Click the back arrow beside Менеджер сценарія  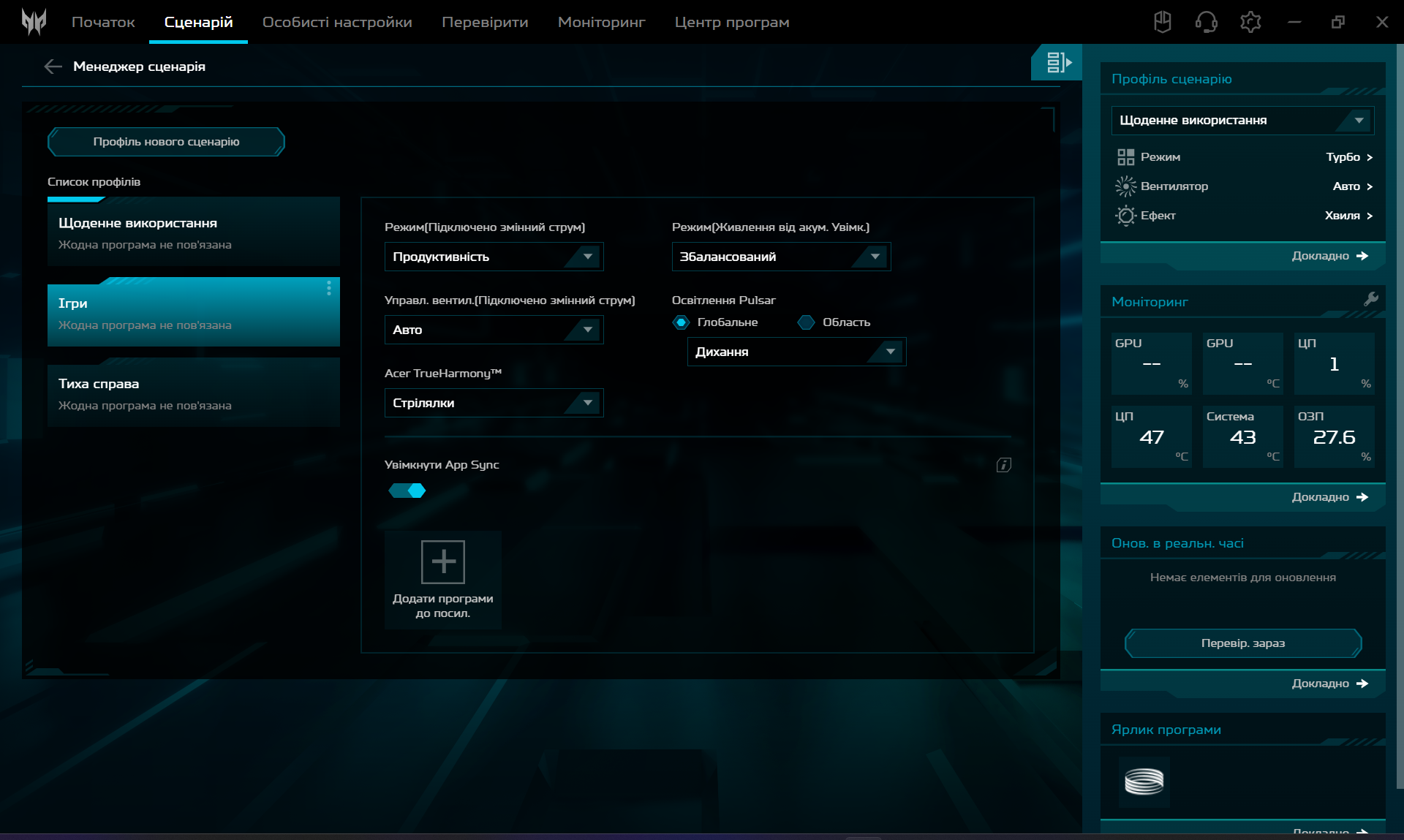(53, 67)
